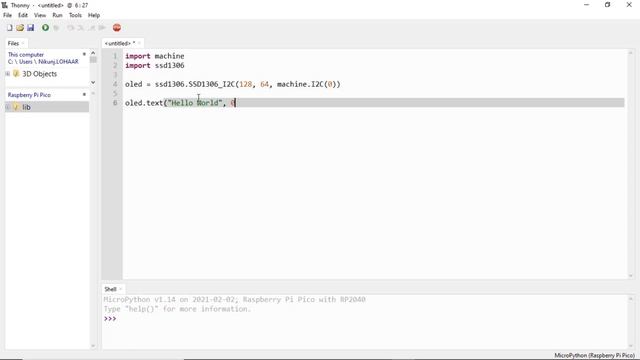Click scroll thumb in local files list
640x360 pixels.
(93, 60)
